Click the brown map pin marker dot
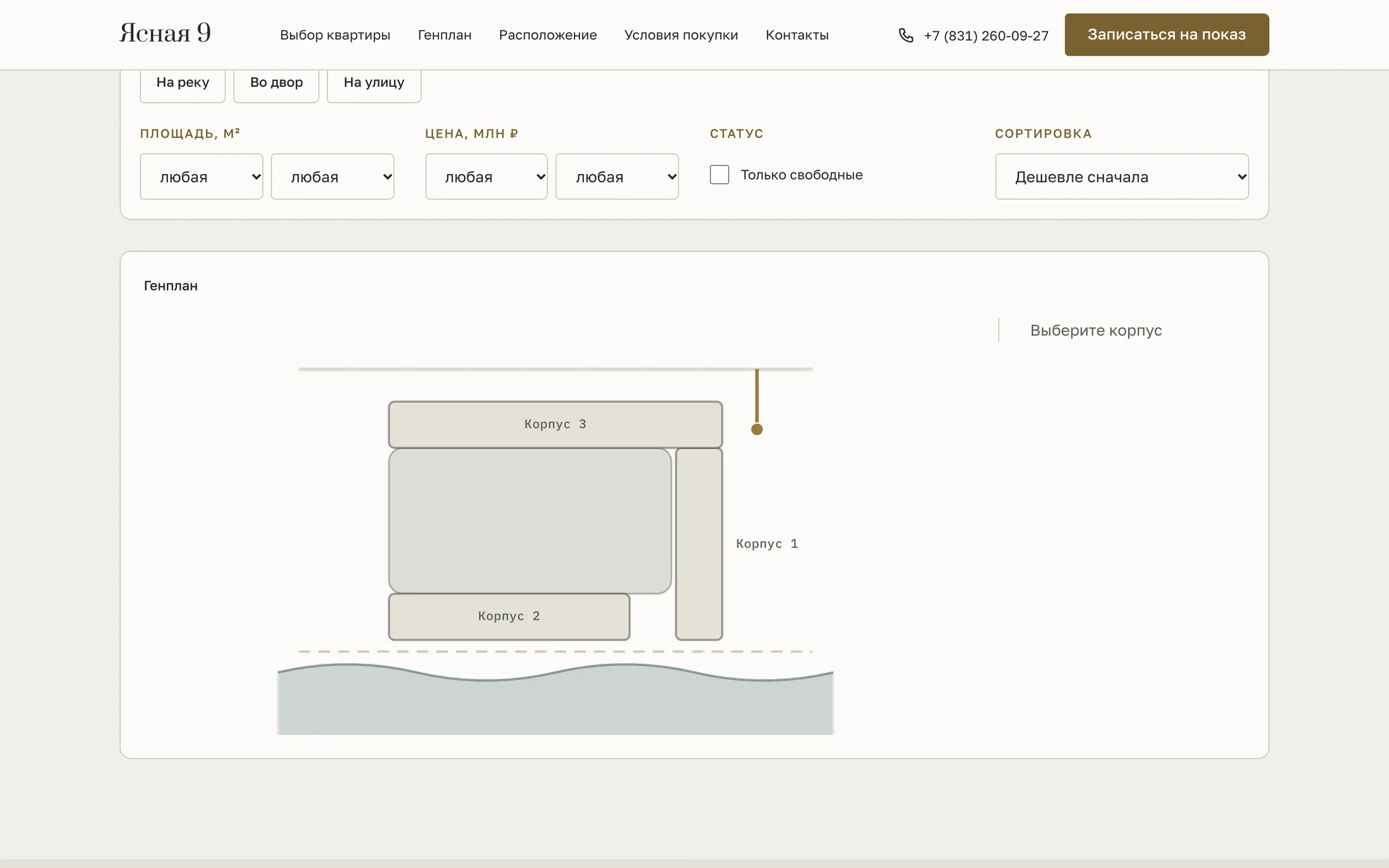The image size is (1389, 868). pyautogui.click(x=757, y=429)
